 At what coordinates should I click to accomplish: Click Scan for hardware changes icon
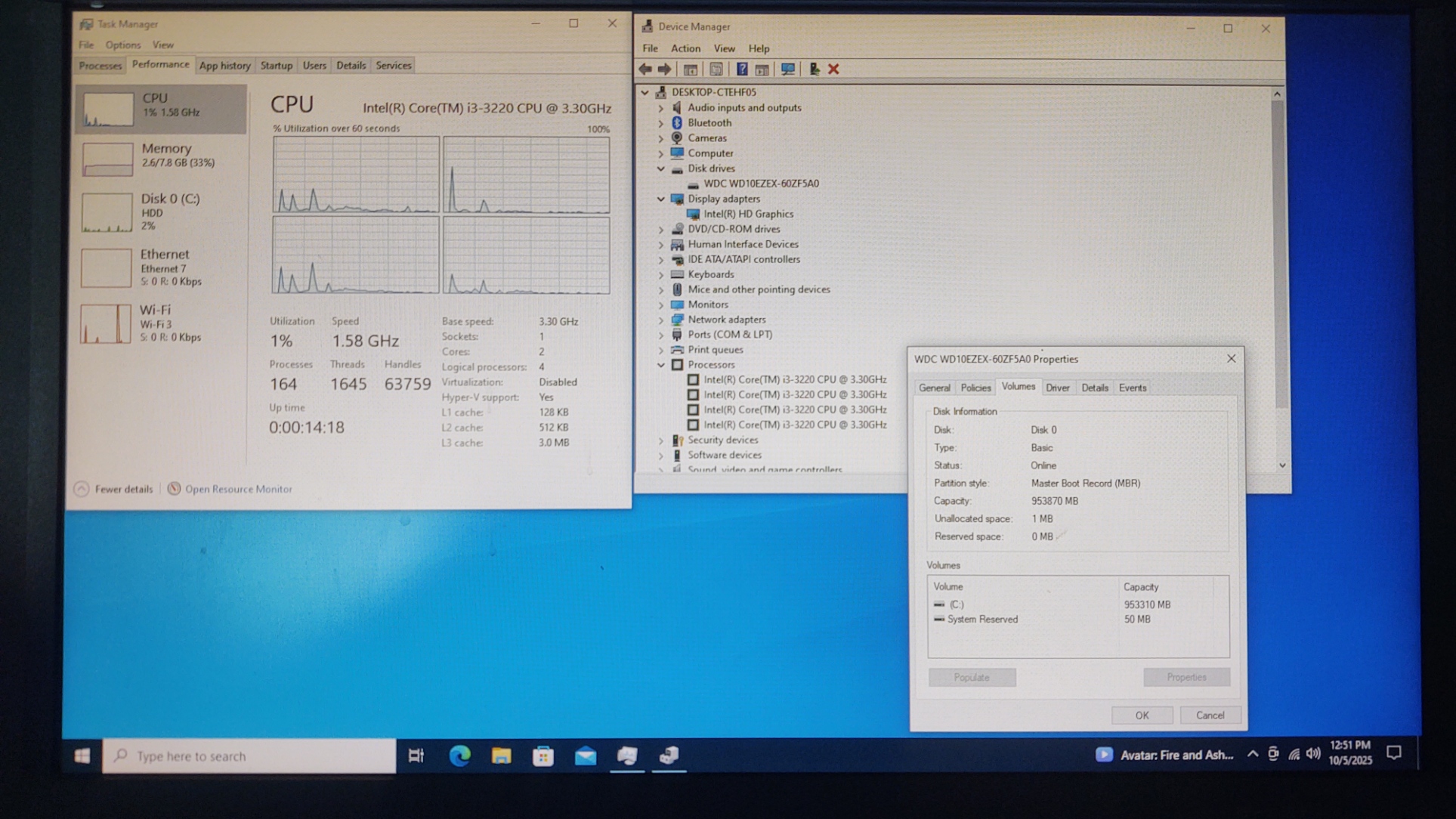click(787, 70)
